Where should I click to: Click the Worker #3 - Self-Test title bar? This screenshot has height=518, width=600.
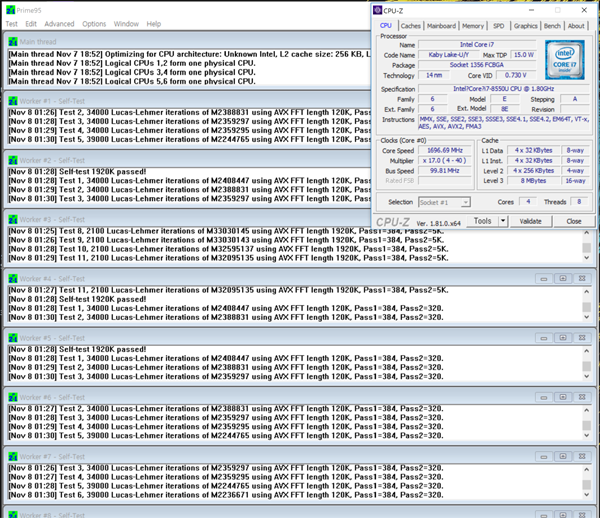click(x=188, y=220)
